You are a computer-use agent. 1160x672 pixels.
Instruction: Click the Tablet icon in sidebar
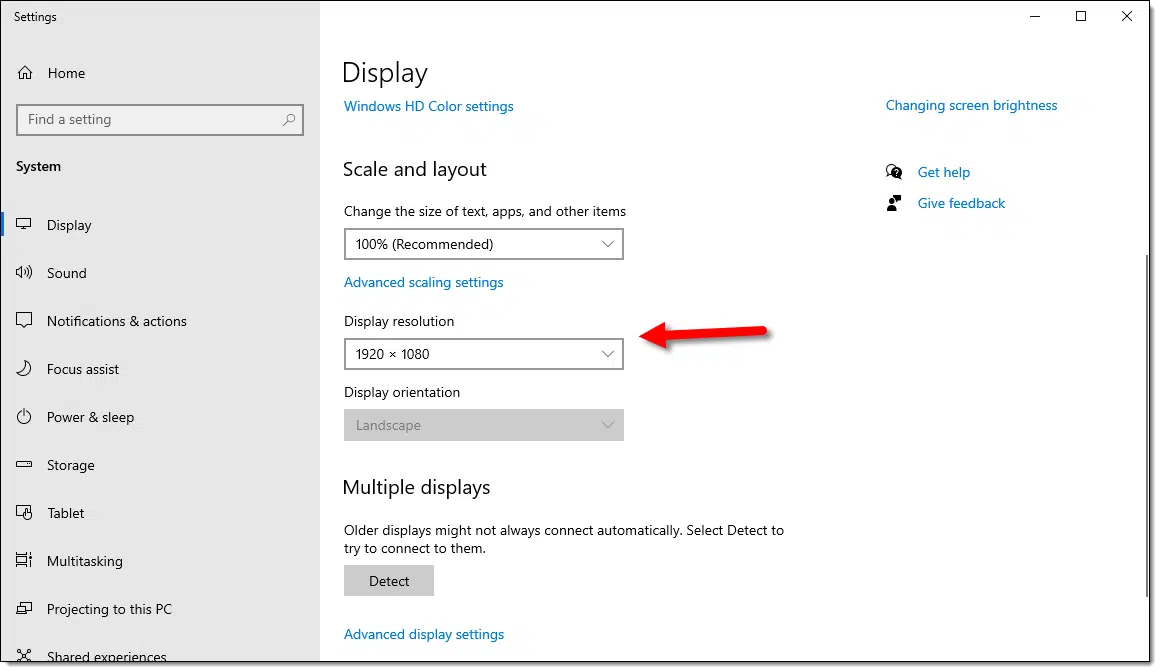pyautogui.click(x=24, y=512)
